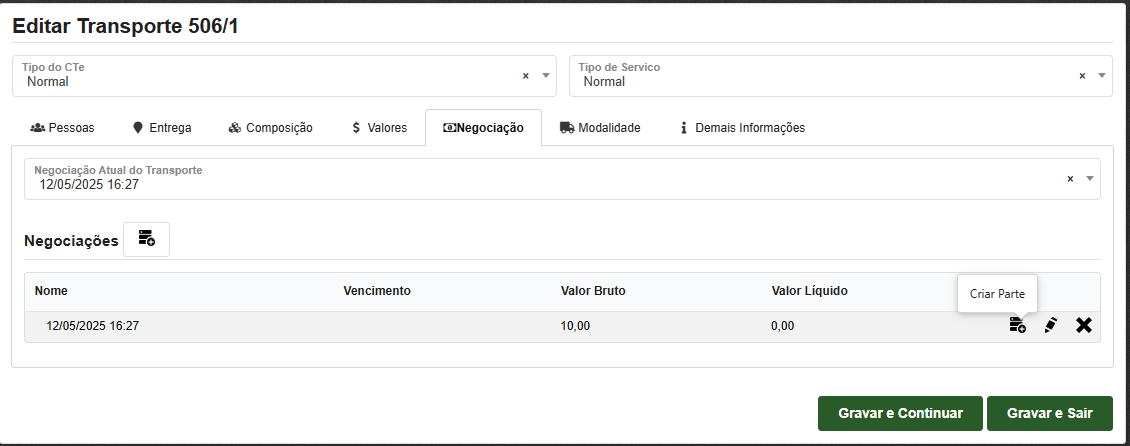Open Negociação Atual do Transporte dropdown arrow

(1090, 179)
